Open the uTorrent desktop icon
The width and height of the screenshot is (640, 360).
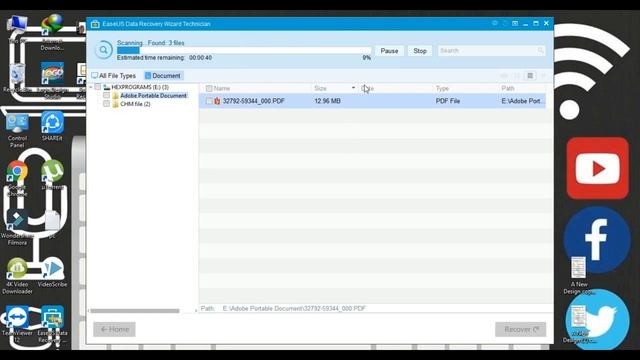tap(52, 175)
